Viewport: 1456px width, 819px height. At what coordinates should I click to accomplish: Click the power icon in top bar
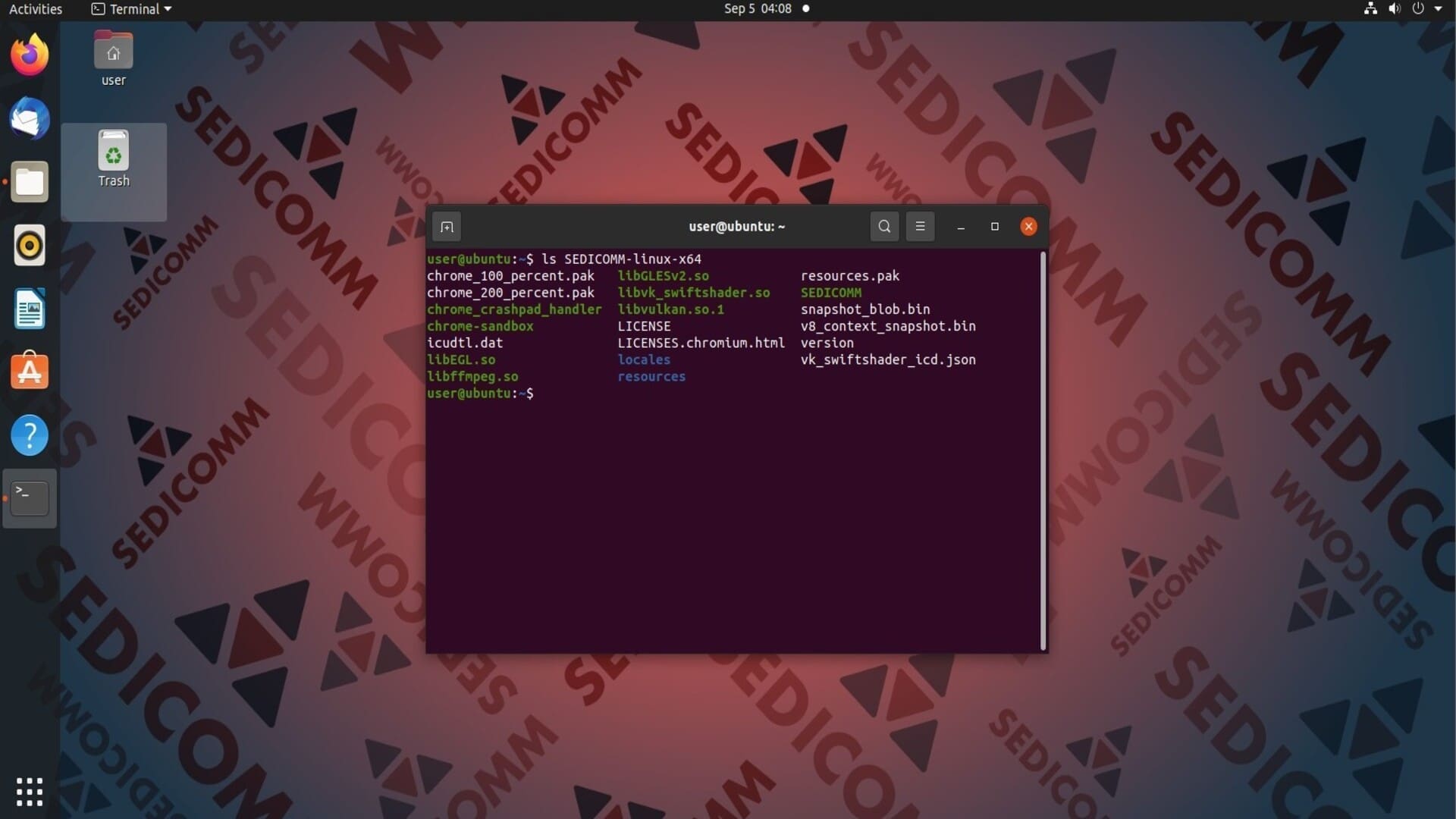coord(1418,9)
